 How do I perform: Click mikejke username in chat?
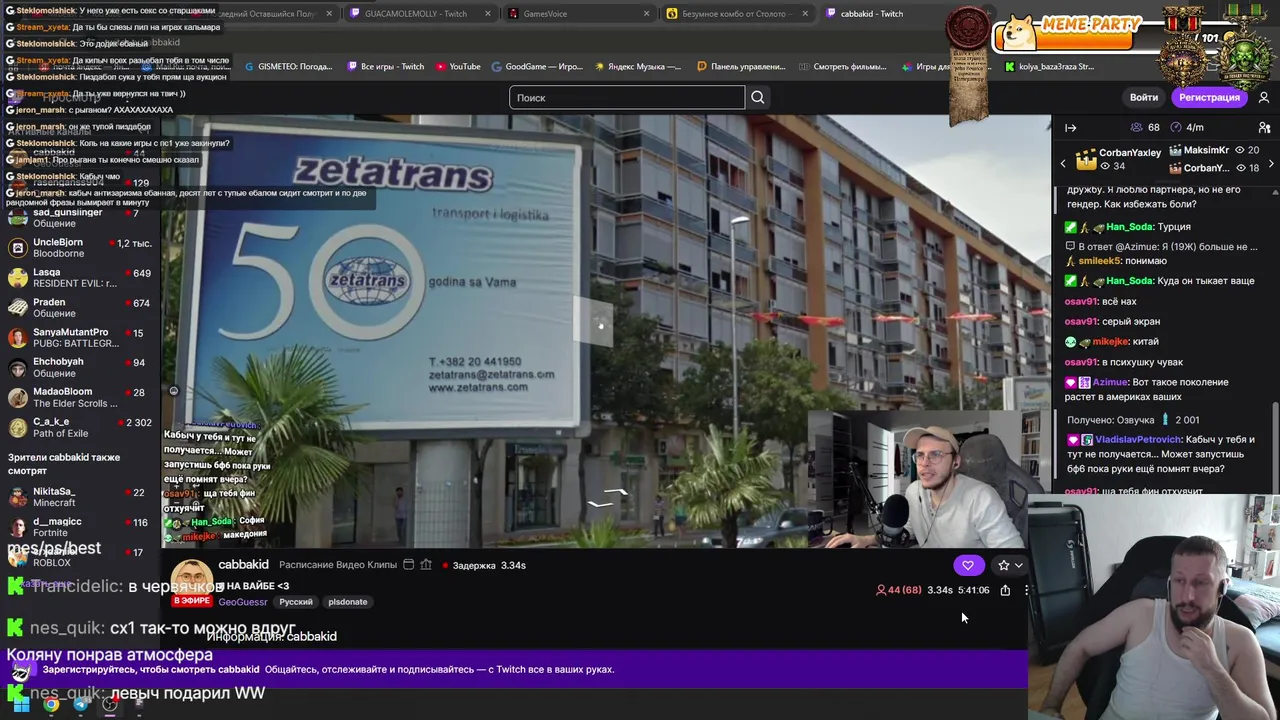(1110, 342)
